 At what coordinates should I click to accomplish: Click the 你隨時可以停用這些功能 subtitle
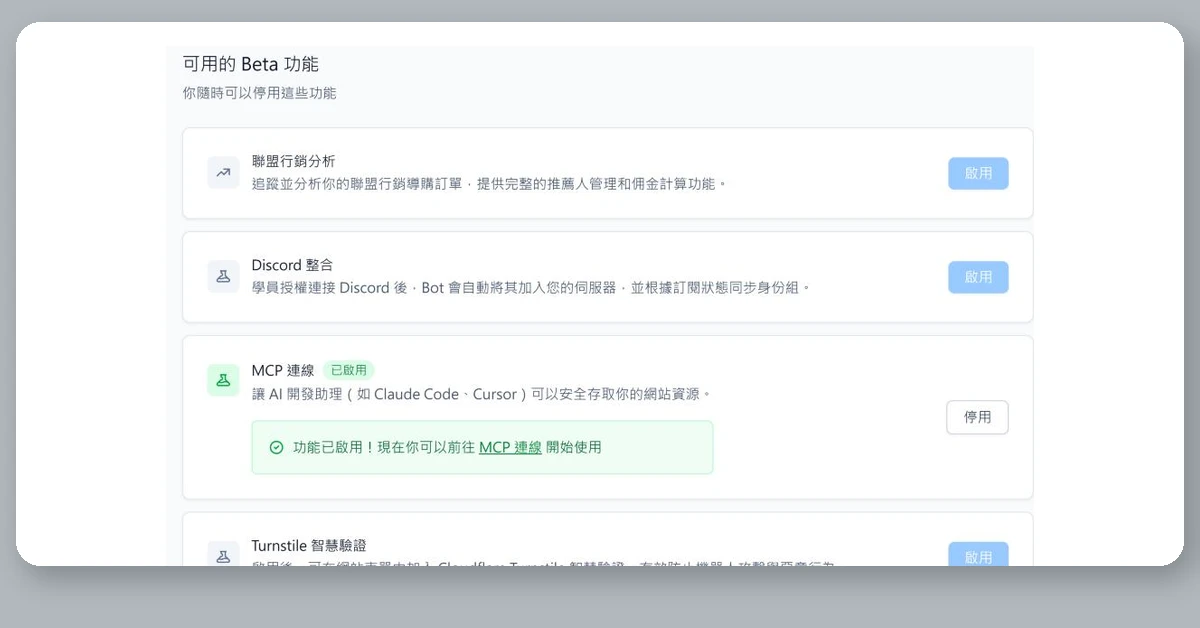[259, 93]
